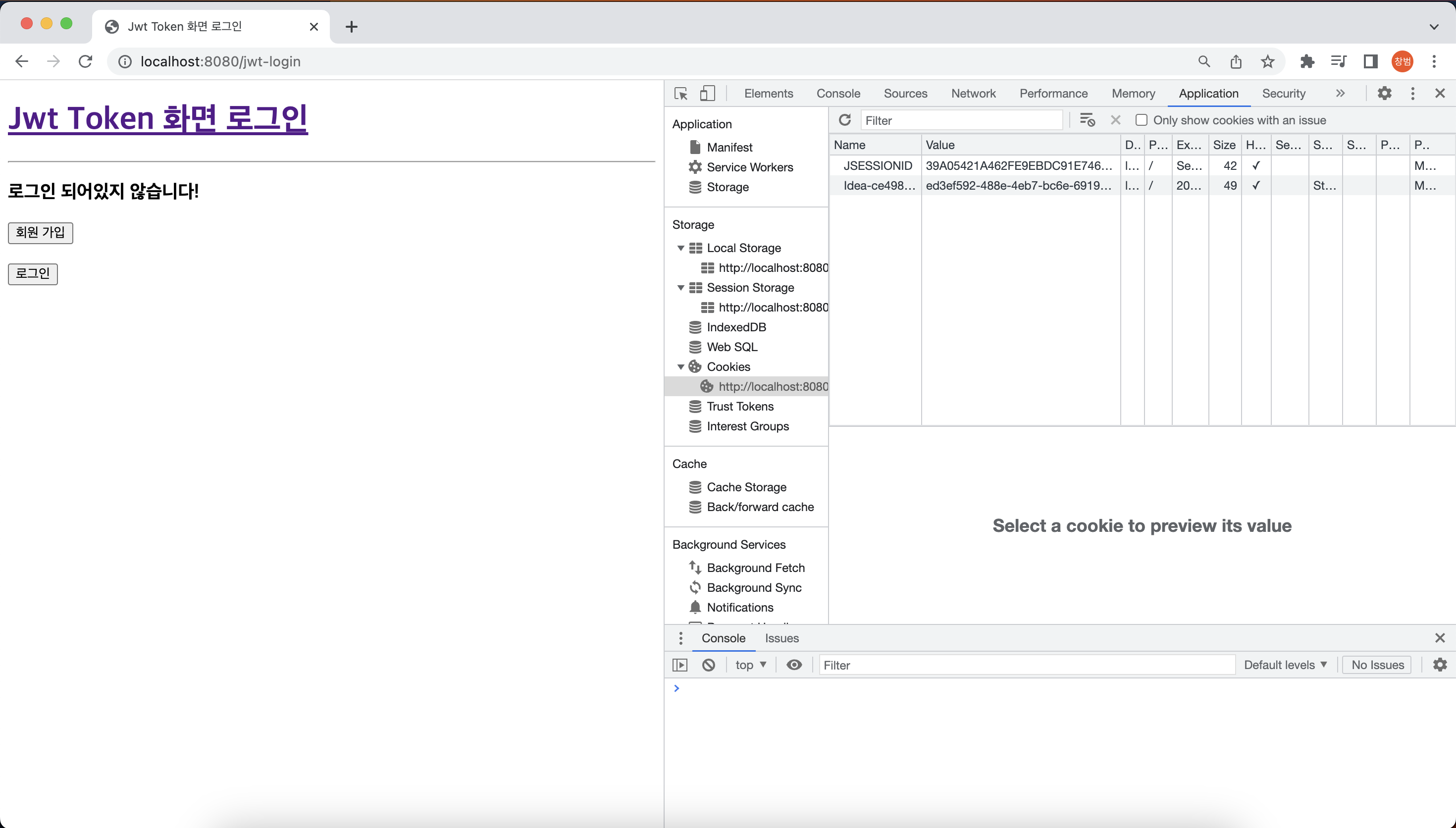Click the 로그인 button

[x=32, y=273]
